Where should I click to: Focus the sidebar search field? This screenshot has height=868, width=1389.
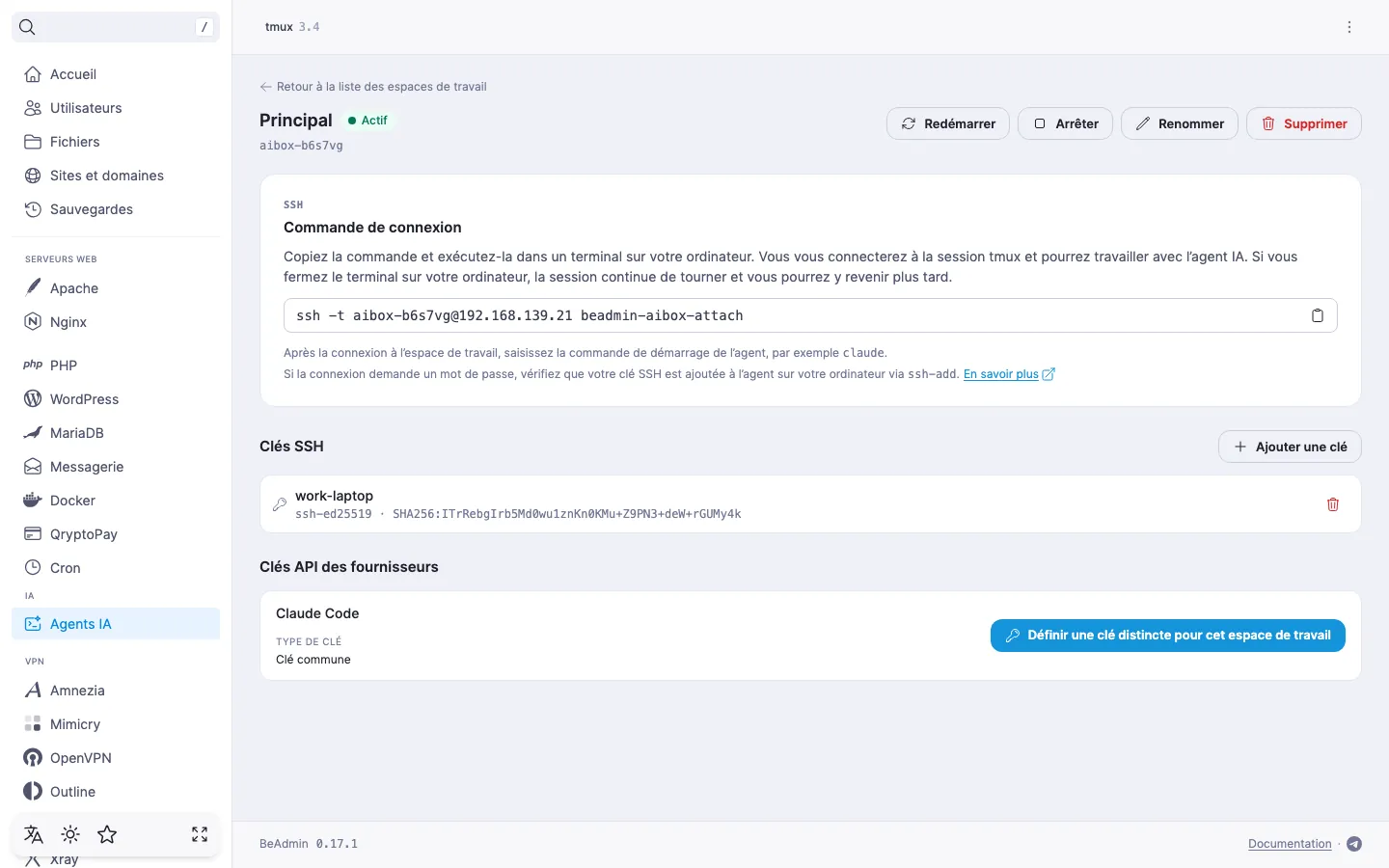[x=116, y=27]
